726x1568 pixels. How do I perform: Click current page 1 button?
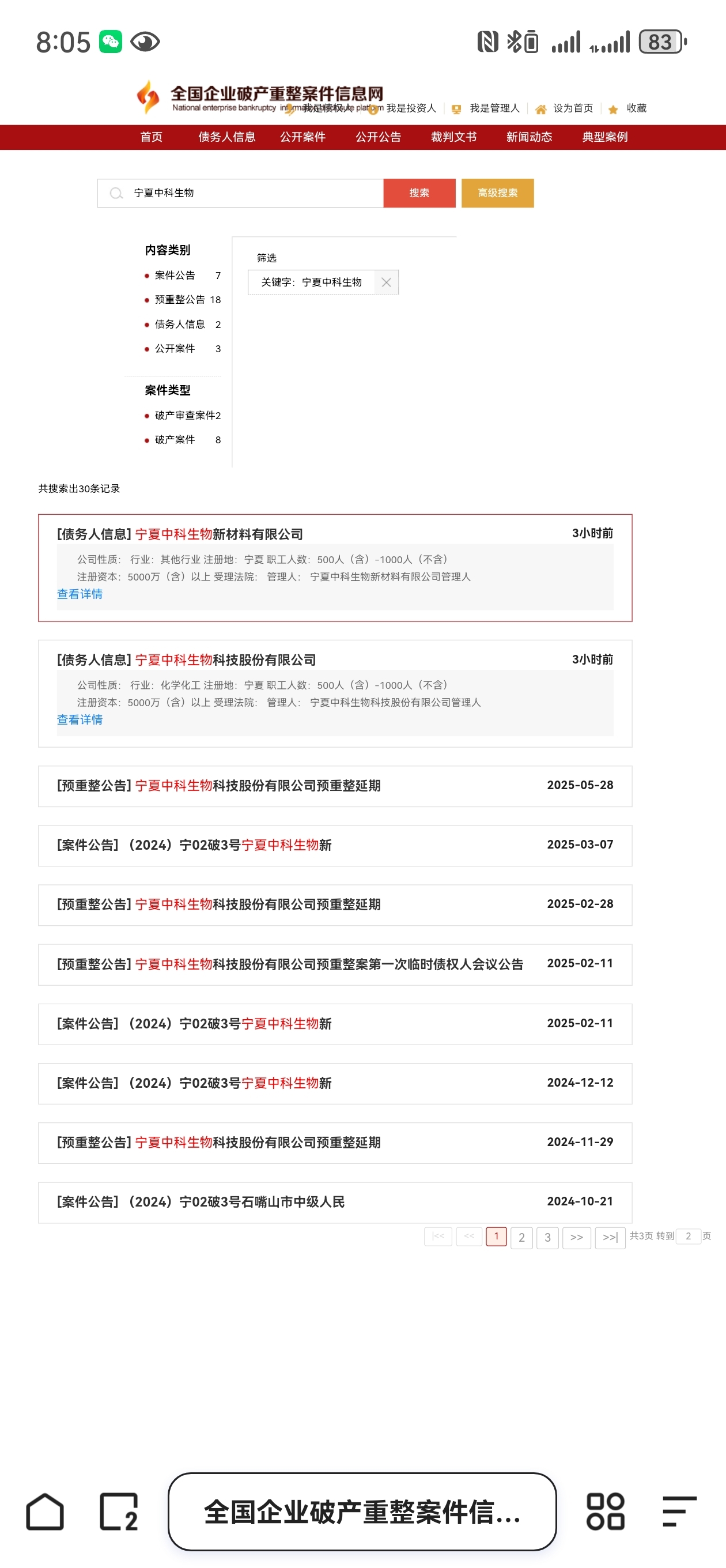pos(497,1237)
